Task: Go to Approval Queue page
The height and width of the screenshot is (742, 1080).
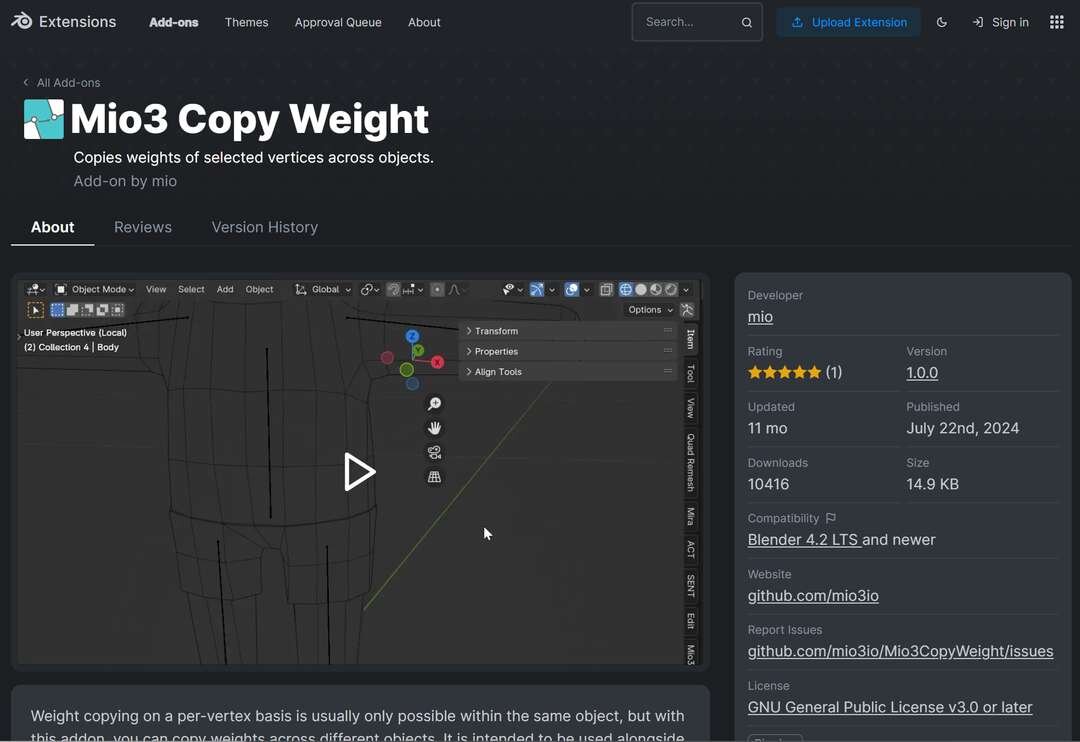Action: [338, 23]
